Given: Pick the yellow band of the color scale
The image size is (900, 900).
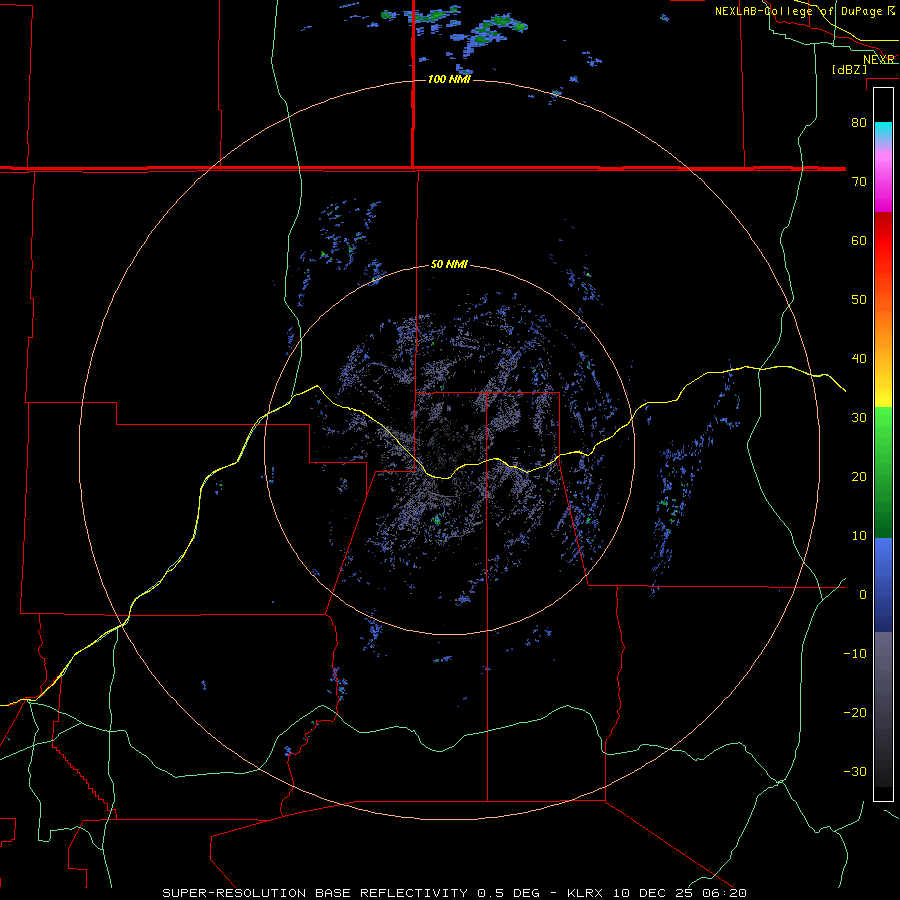Looking at the screenshot, I should 883,390.
